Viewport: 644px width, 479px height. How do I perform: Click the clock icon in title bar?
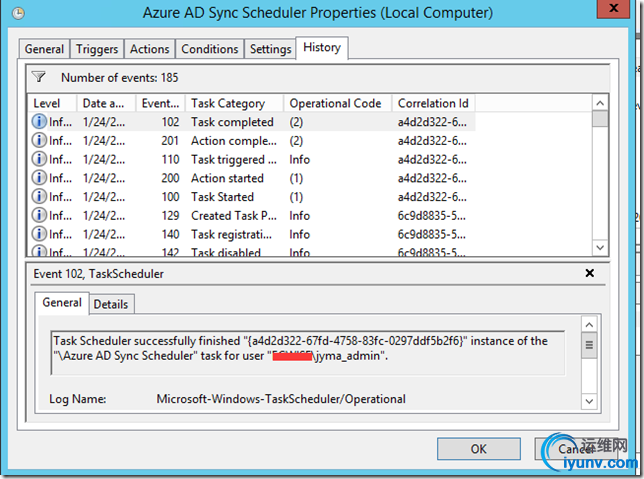18,14
